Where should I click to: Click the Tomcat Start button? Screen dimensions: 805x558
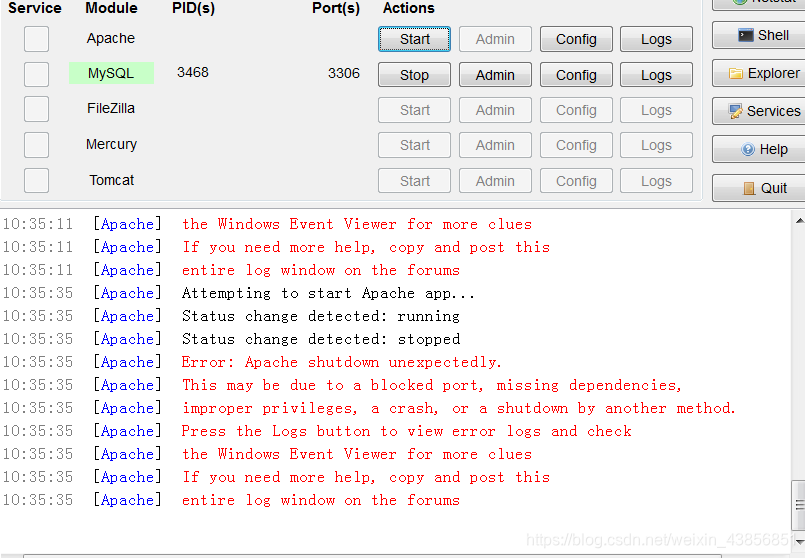click(414, 181)
